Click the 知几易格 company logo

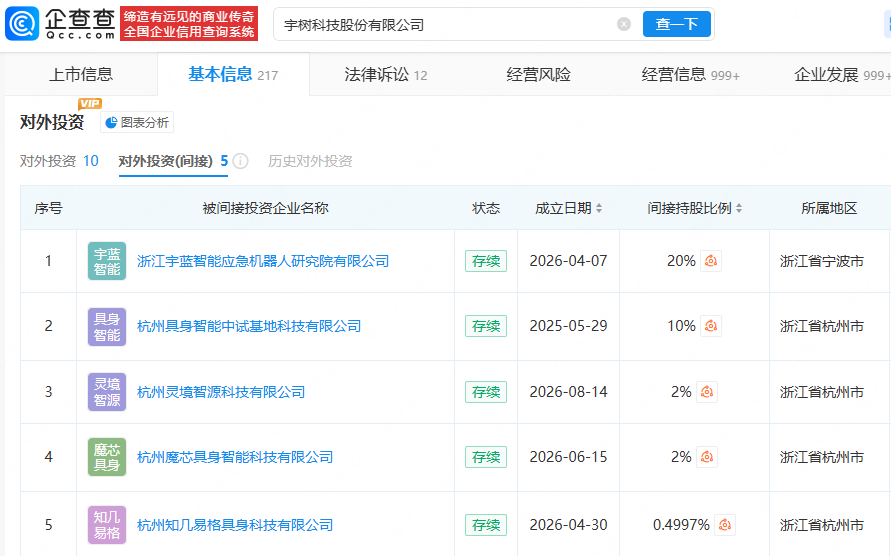(x=107, y=525)
